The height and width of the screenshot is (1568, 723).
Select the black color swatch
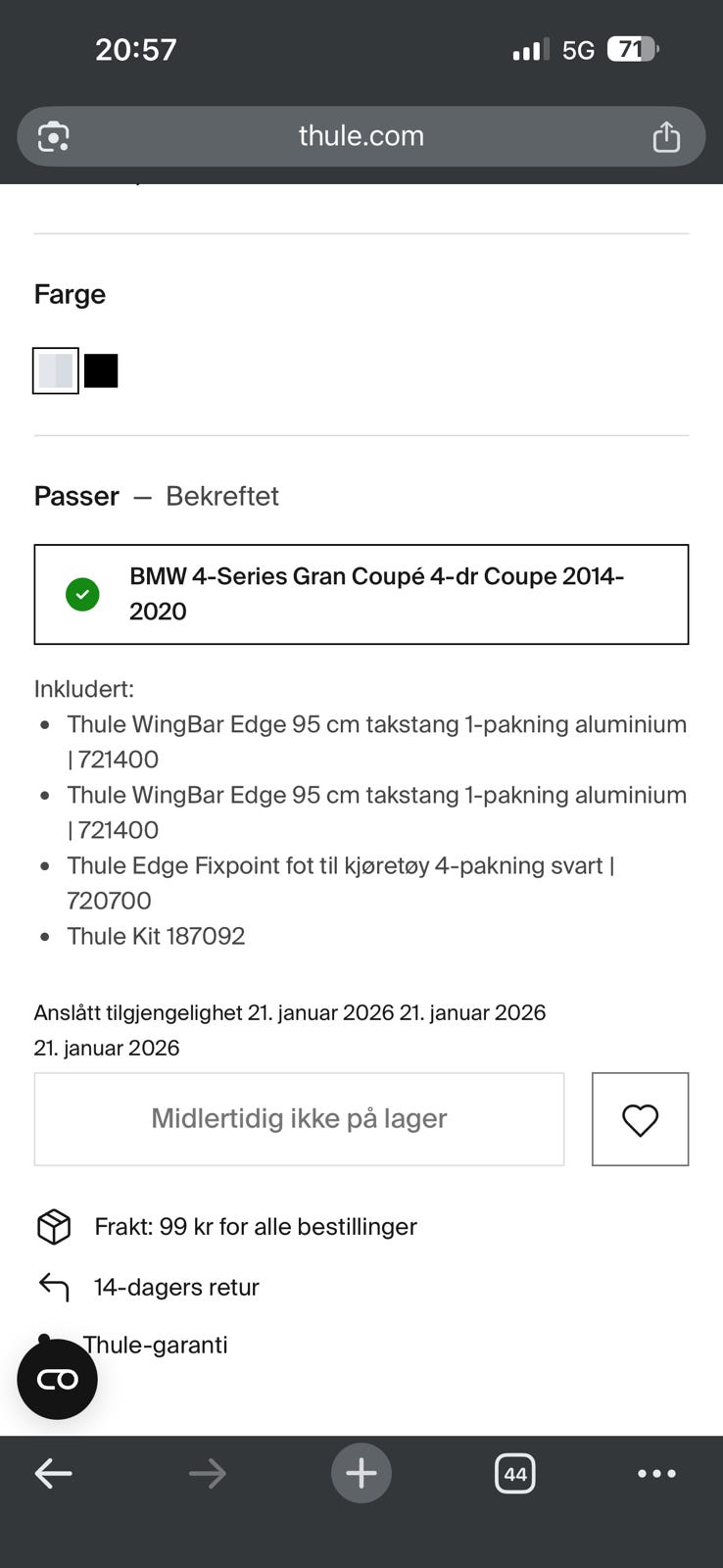pyautogui.click(x=101, y=371)
